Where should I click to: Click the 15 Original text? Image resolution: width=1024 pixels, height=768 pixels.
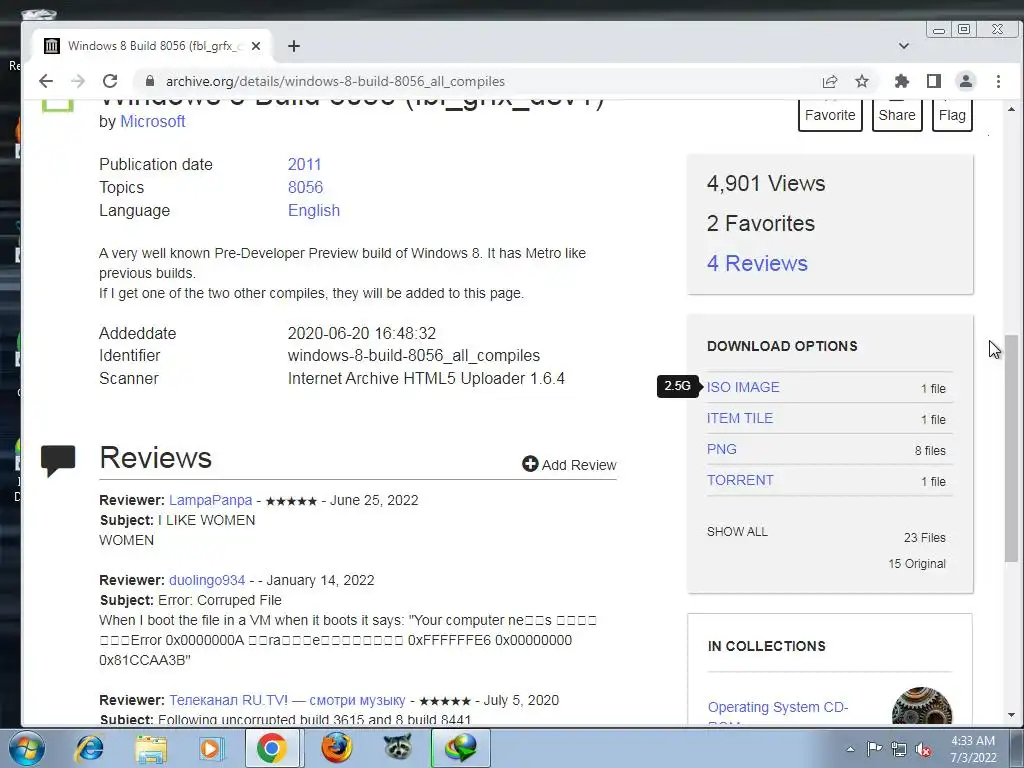[917, 564]
